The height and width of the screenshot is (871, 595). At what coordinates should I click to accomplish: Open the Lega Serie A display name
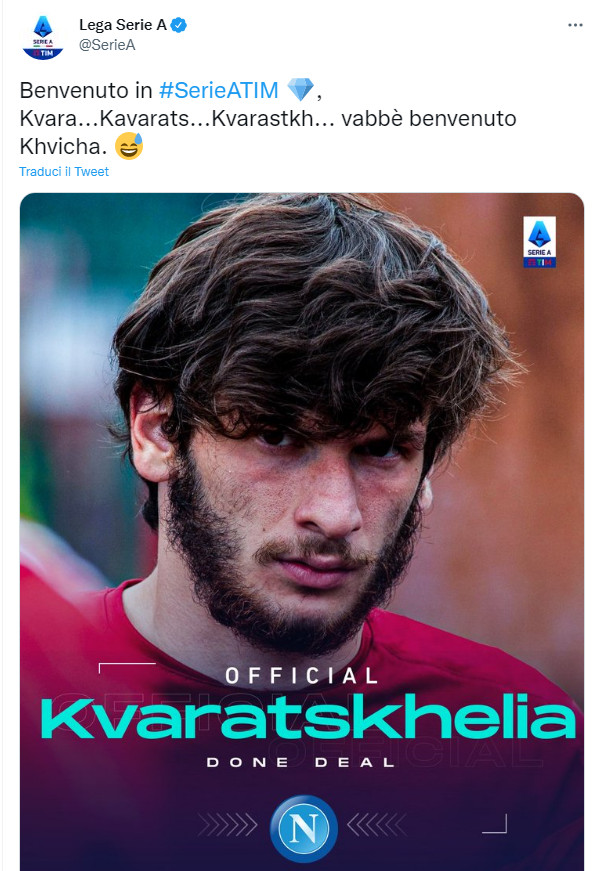[123, 25]
